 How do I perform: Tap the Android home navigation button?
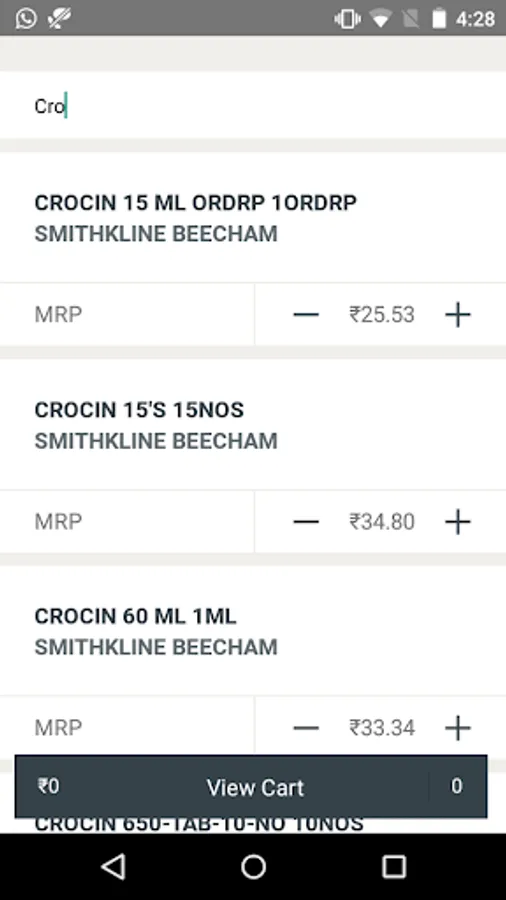click(253, 867)
